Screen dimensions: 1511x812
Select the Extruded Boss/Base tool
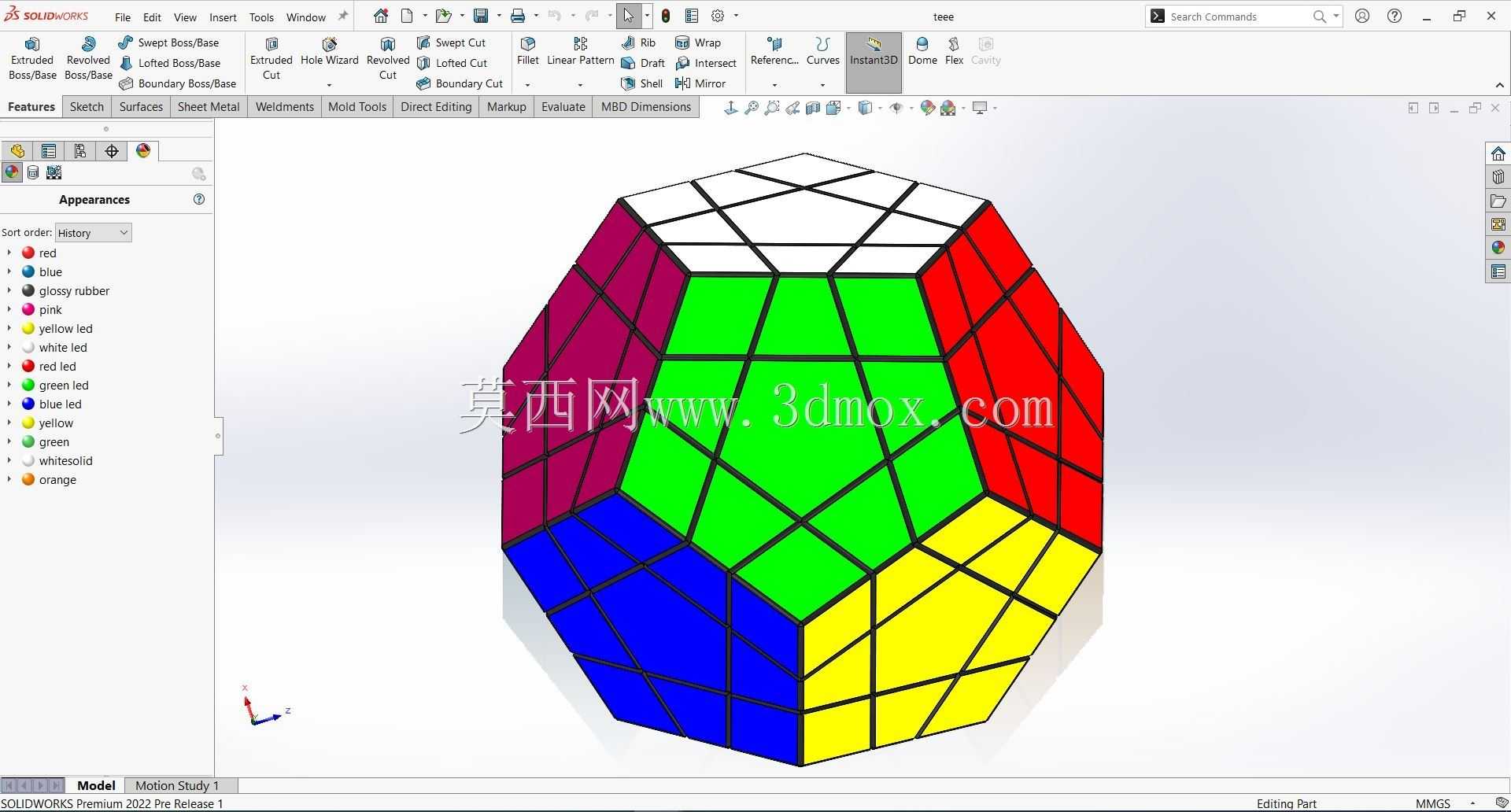(x=32, y=58)
